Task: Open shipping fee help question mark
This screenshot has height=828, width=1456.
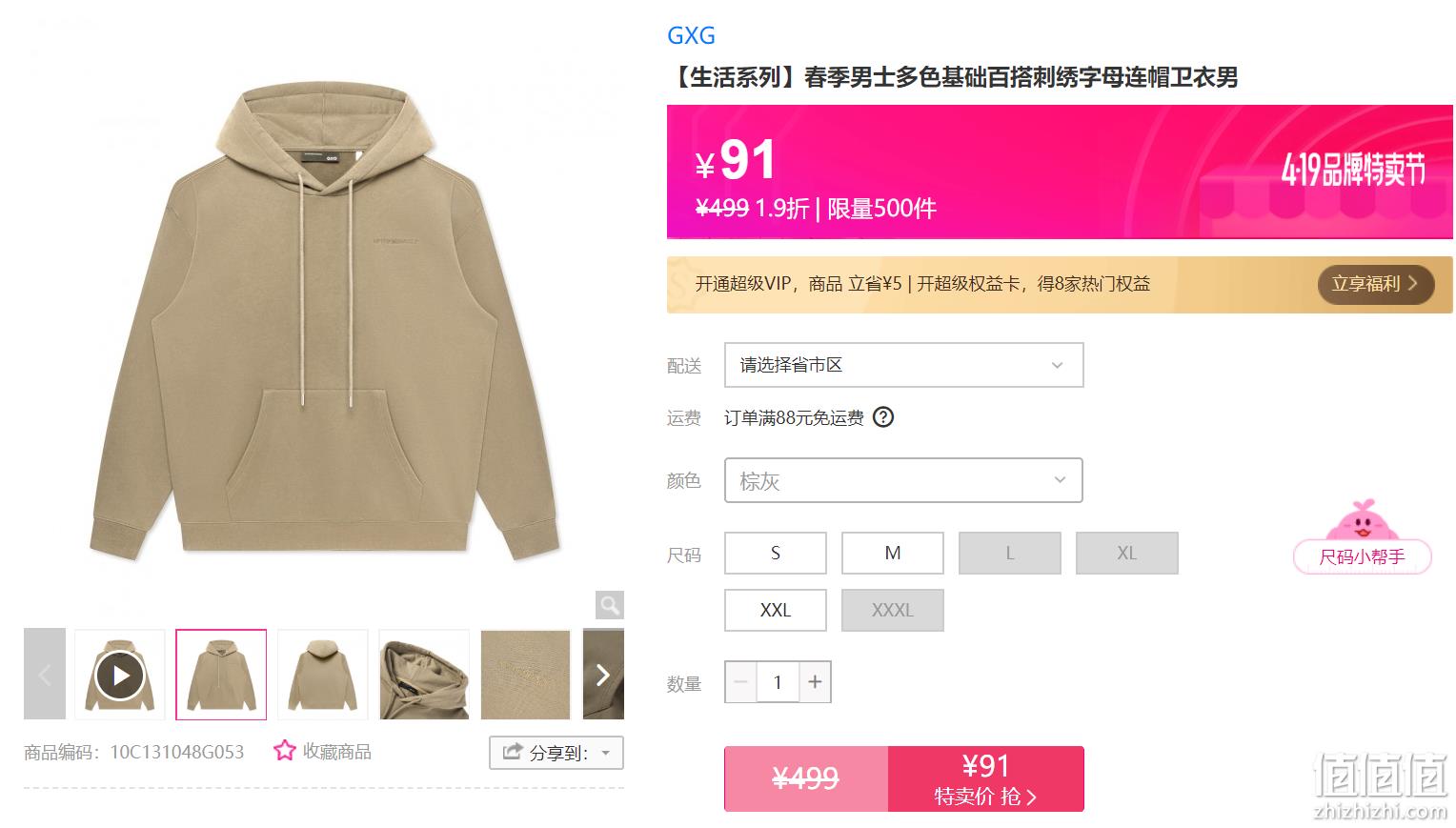Action: click(883, 417)
